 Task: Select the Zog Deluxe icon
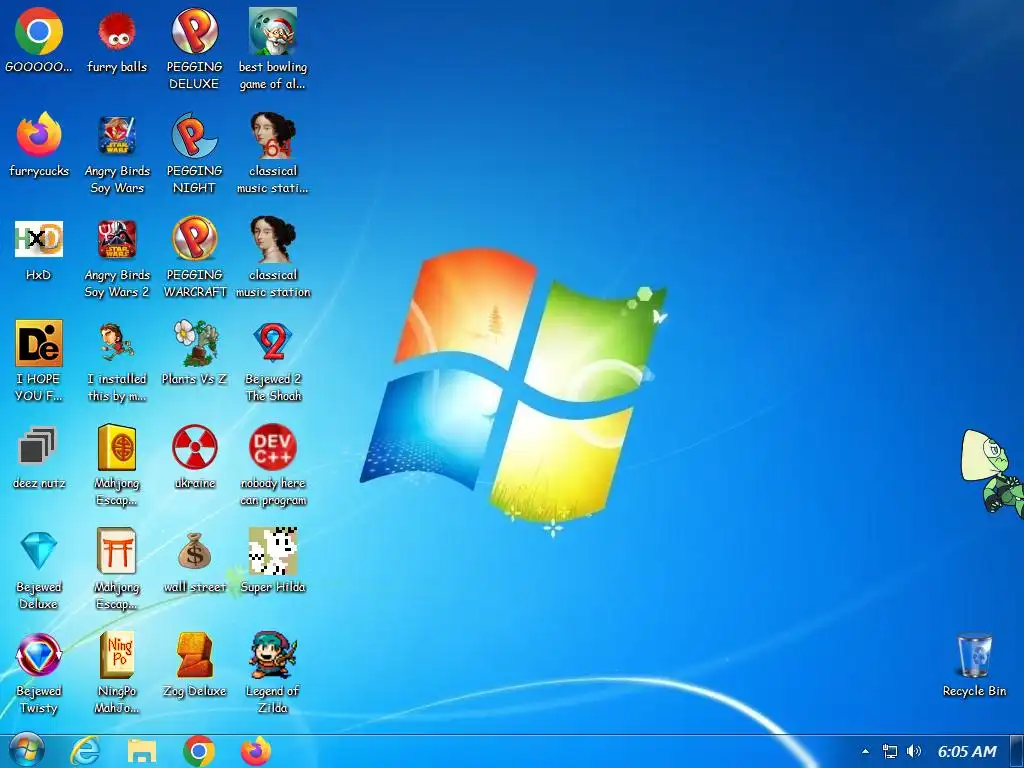click(195, 654)
